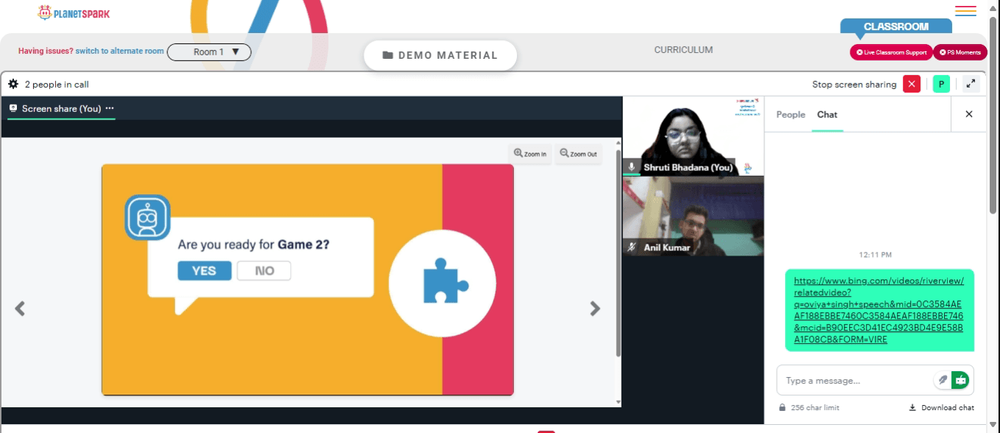Open the CLASSROOM tab
Viewport: 1000px width, 433px height.
896,27
